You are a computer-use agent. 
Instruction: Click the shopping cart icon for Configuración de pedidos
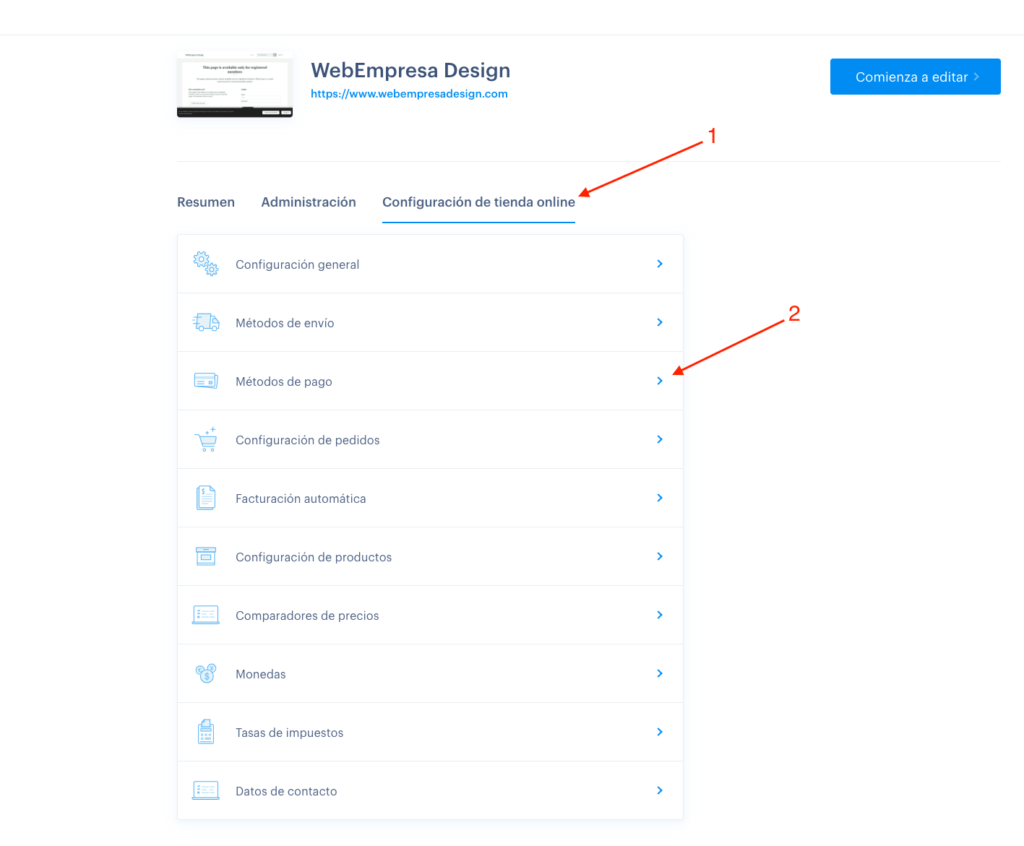pos(206,440)
